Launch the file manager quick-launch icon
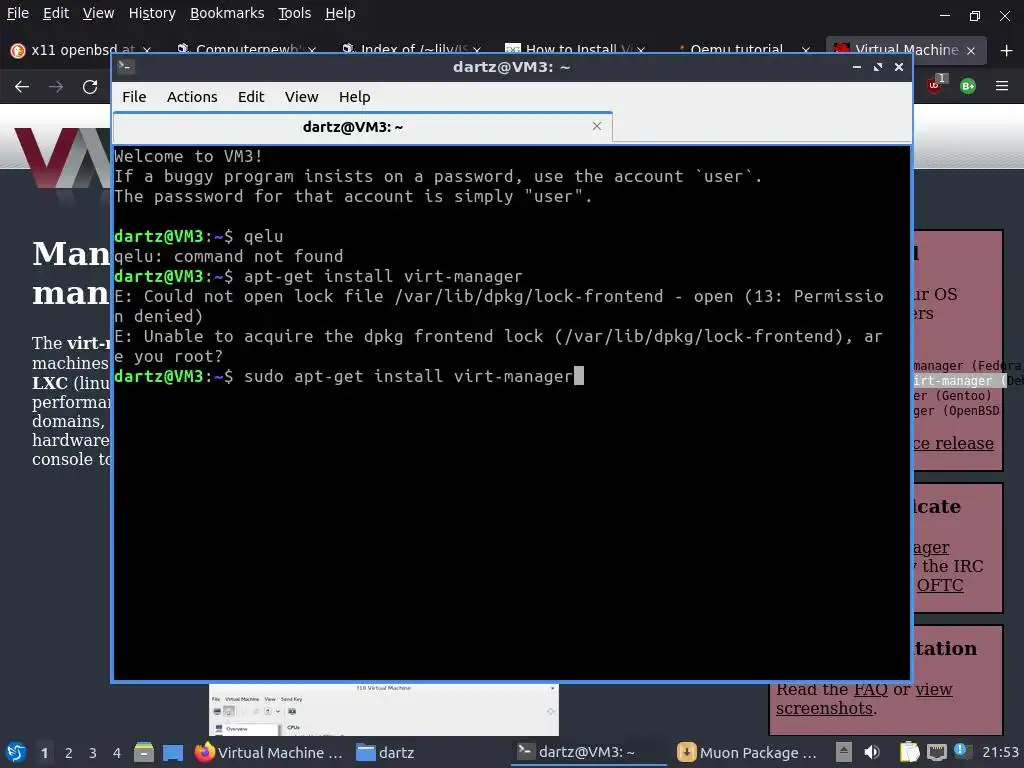 point(144,752)
